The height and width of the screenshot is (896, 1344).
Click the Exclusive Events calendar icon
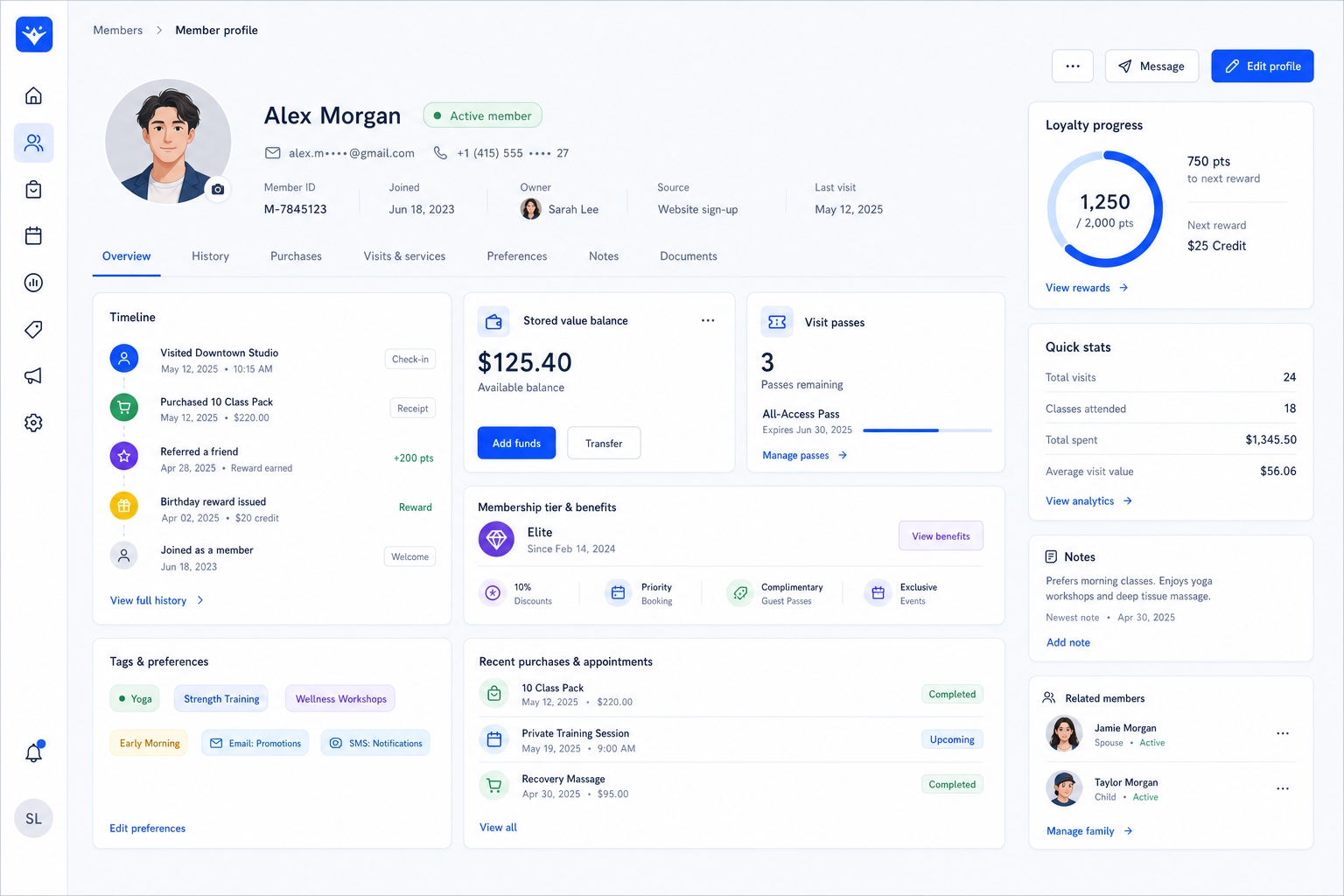pyautogui.click(x=878, y=593)
